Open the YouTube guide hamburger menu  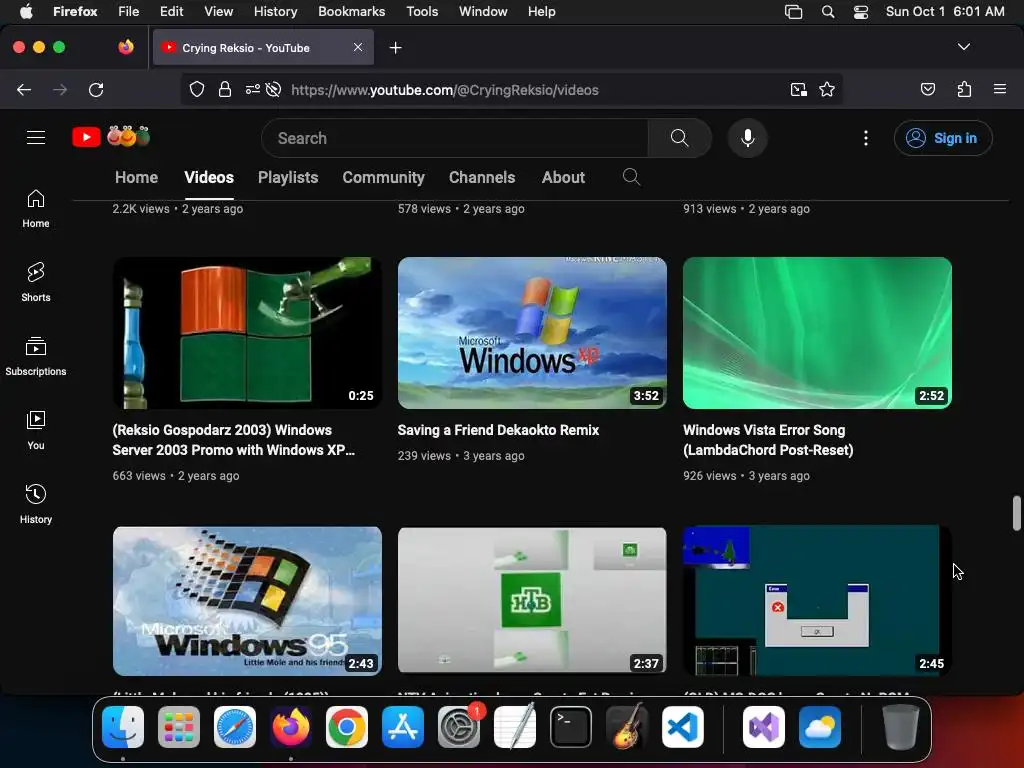click(36, 138)
